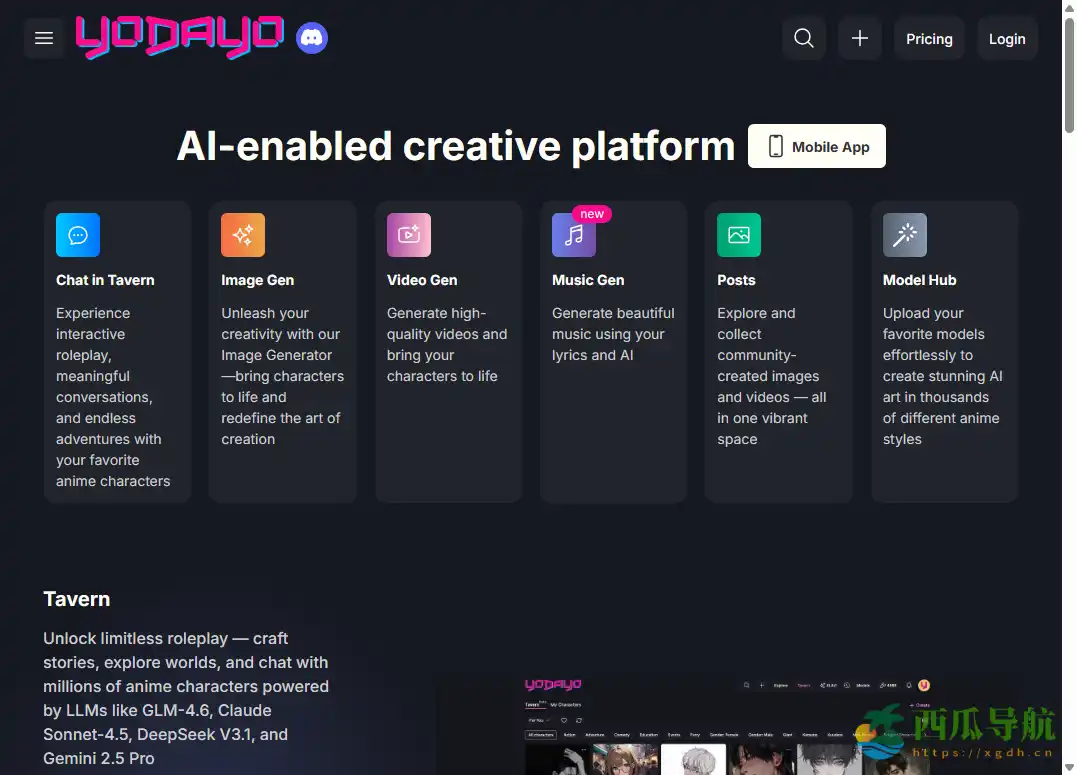The image size is (1077, 775).
Task: Select the All Characters filter chip
Action: (x=542, y=735)
